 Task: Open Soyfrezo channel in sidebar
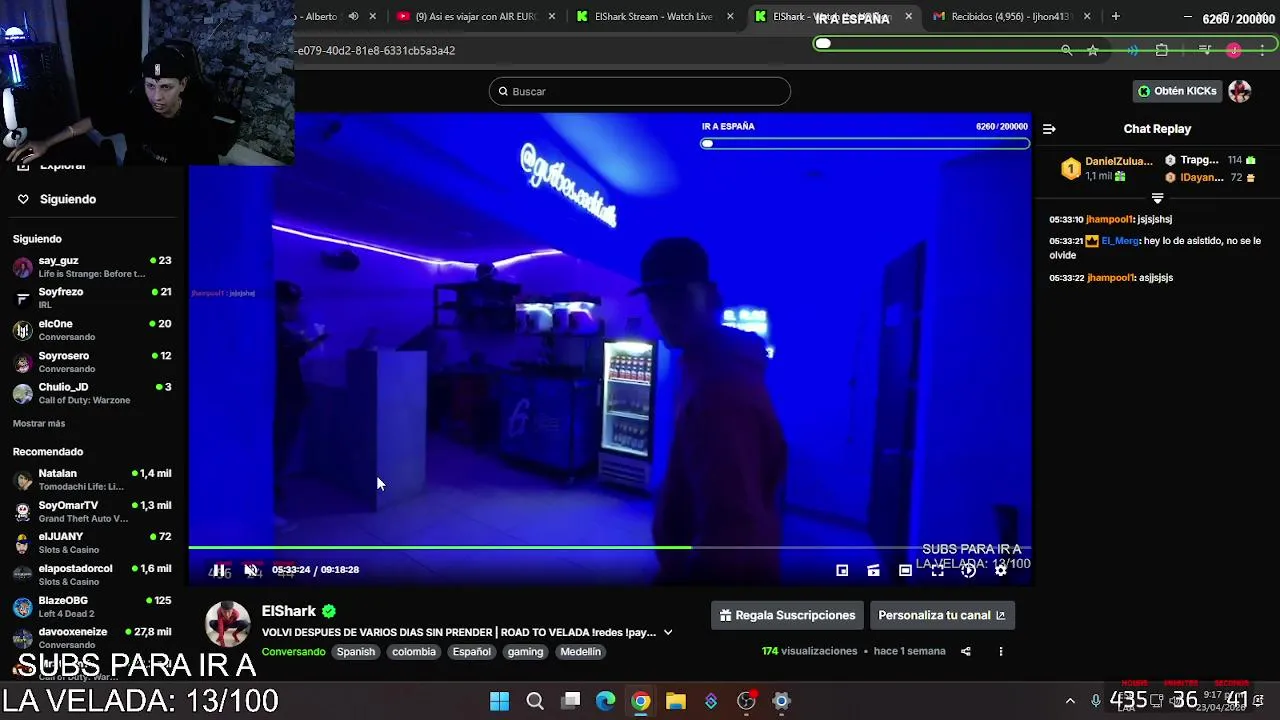point(92,298)
